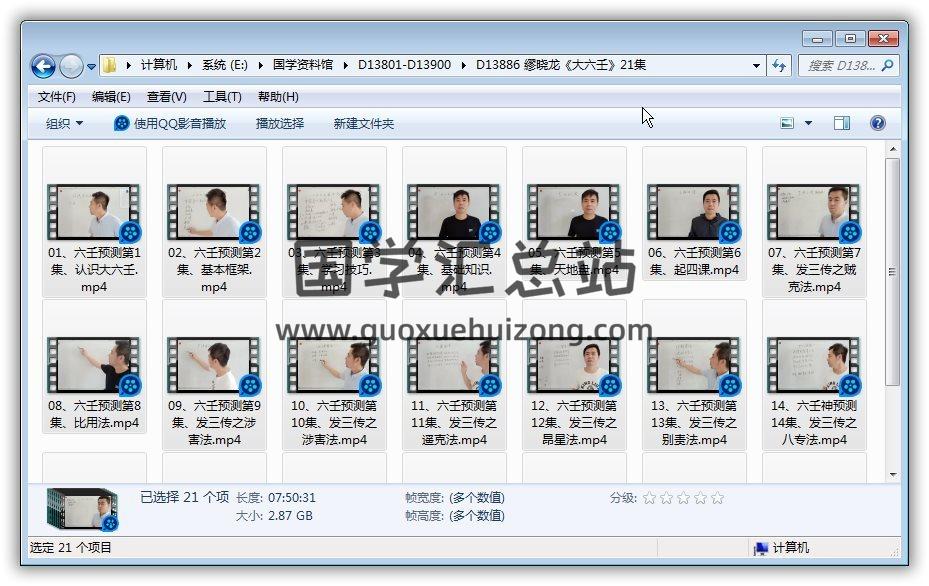This screenshot has width=929, height=586.
Task: Click the 长度: 07:50:31 text
Action: (x=276, y=498)
